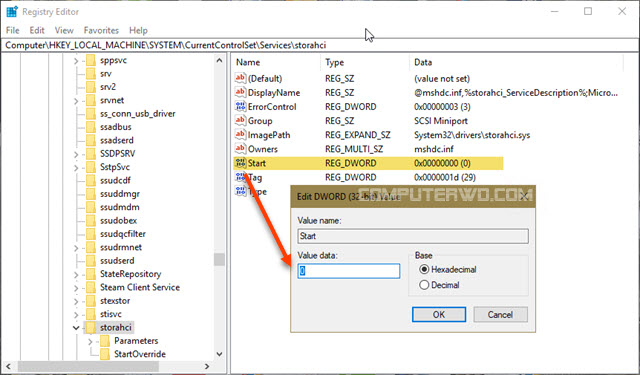Open the File menu
Viewport: 640px width, 375px height.
(12, 30)
